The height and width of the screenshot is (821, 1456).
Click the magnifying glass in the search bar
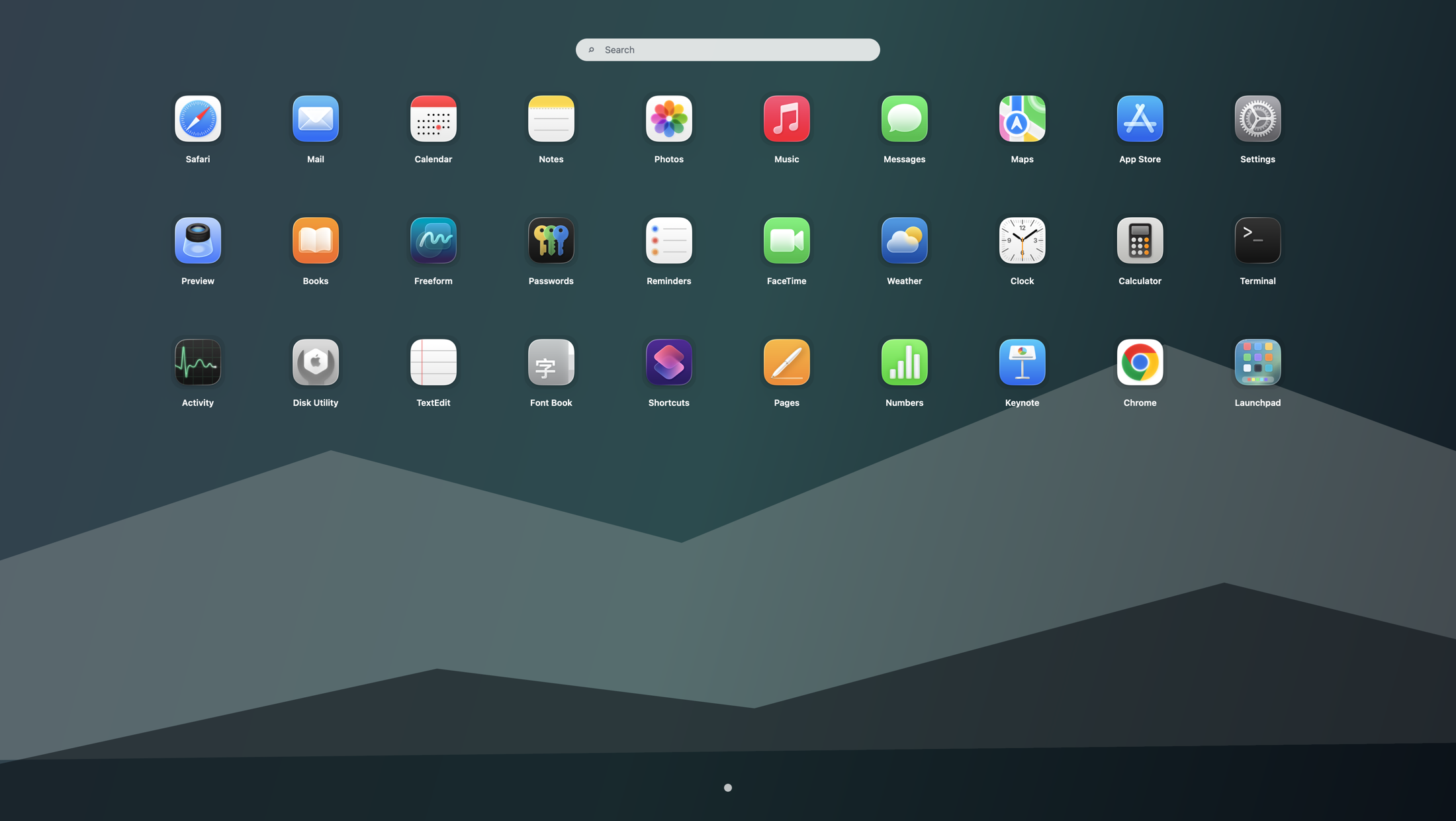coord(592,50)
